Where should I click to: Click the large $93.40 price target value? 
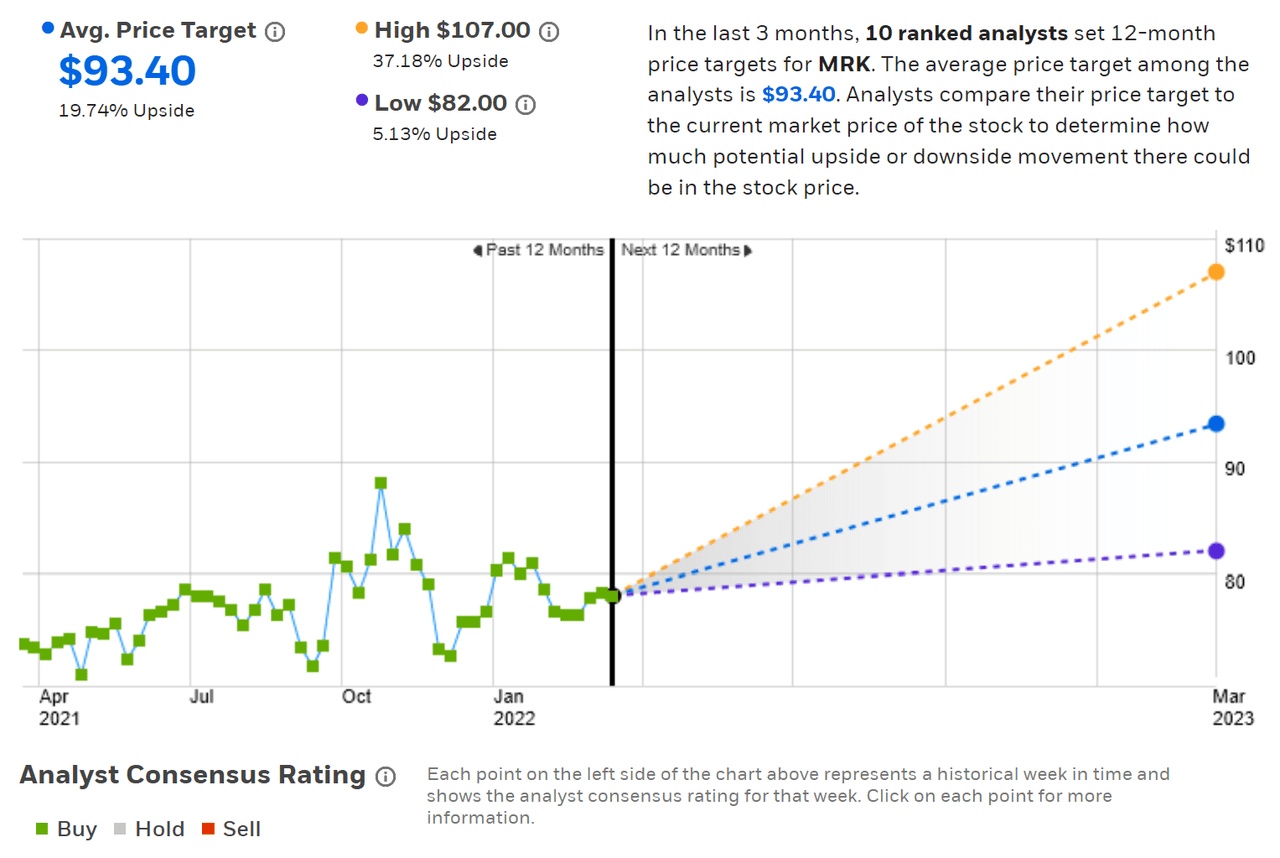click(x=127, y=72)
